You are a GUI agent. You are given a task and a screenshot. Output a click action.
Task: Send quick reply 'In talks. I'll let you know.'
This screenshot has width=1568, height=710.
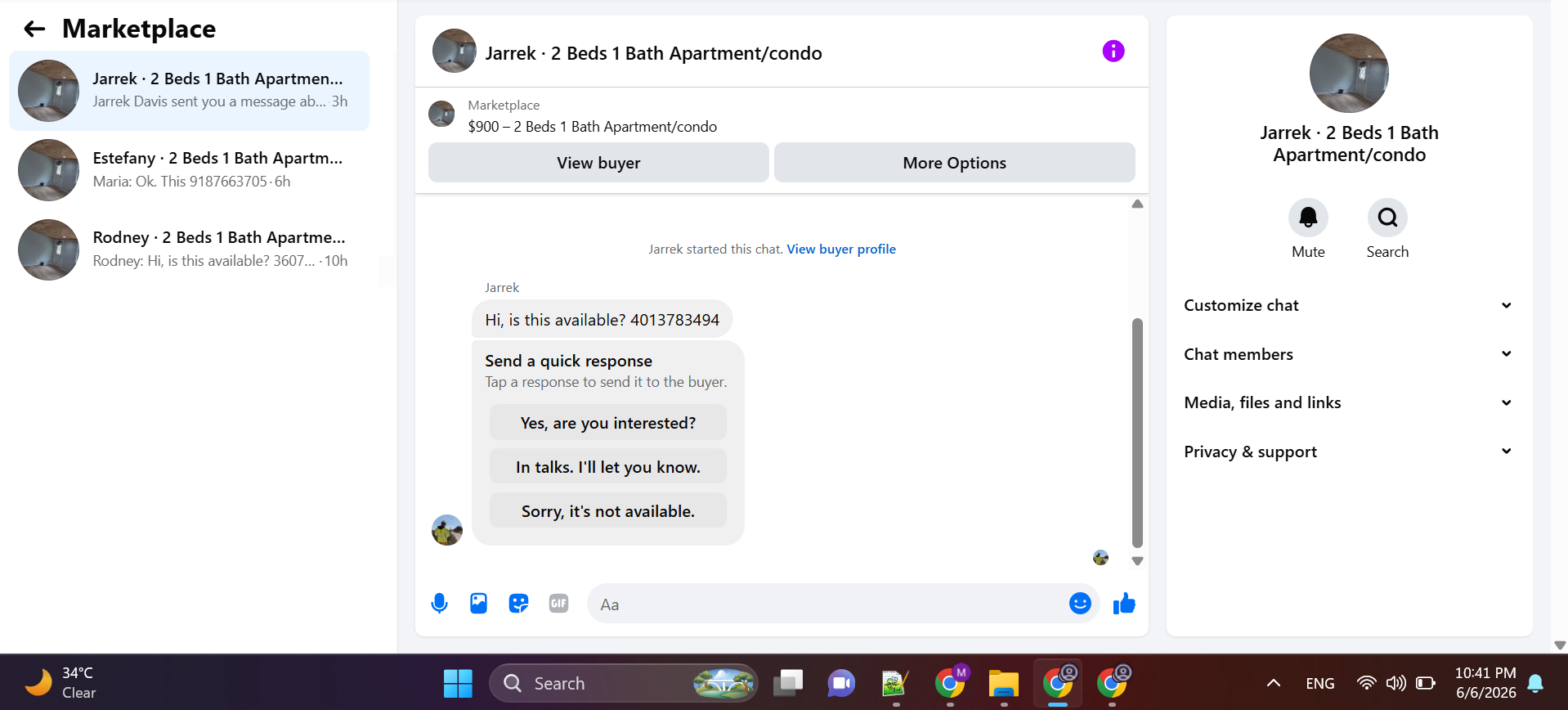pos(607,467)
